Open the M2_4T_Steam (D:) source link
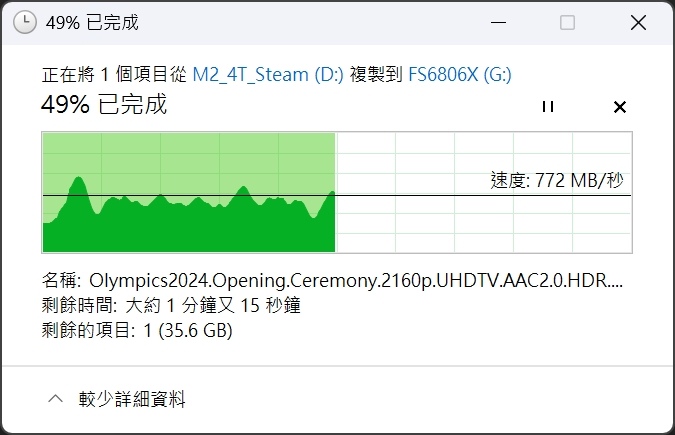Image resolution: width=675 pixels, height=435 pixels. [x=268, y=75]
